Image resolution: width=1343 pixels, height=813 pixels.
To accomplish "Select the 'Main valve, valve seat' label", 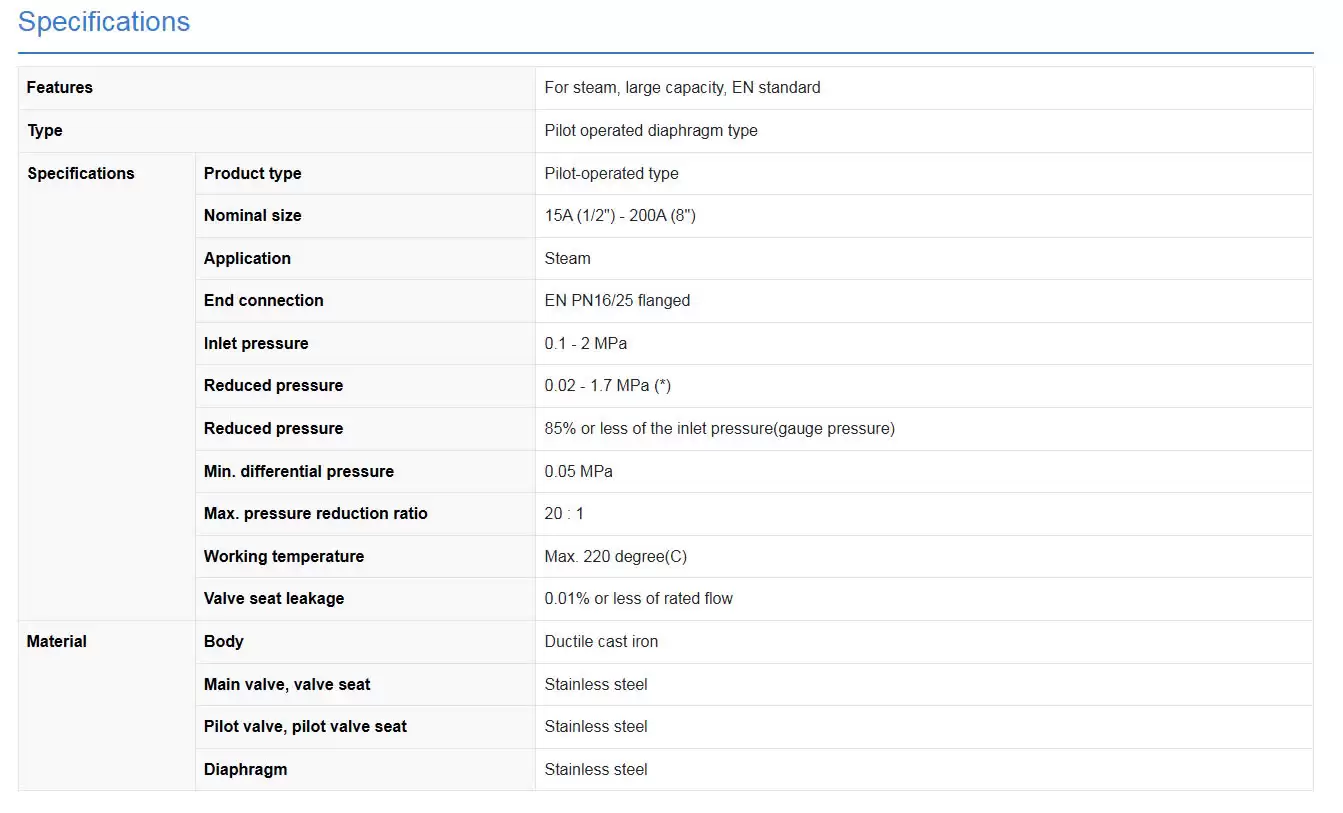I will point(287,685).
